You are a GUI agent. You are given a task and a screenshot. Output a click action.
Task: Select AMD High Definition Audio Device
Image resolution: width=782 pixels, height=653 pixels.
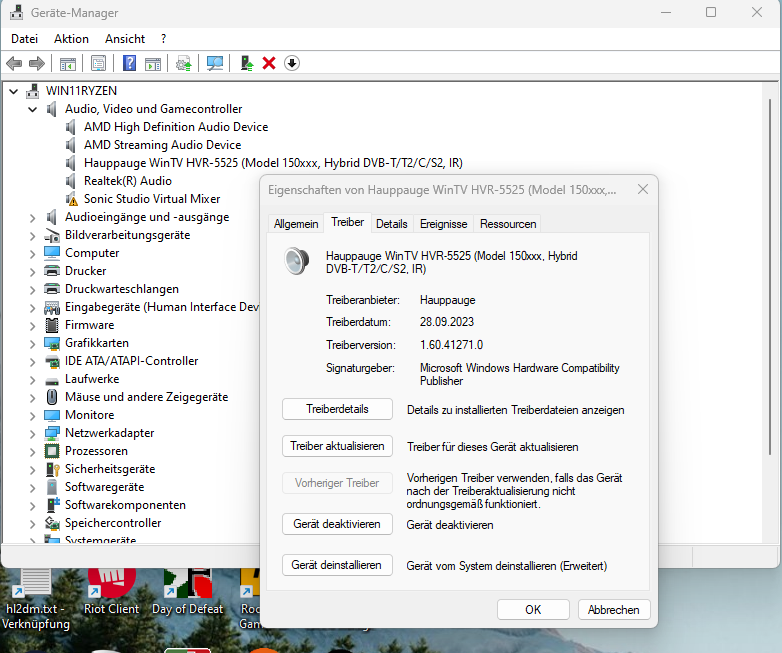coord(176,127)
